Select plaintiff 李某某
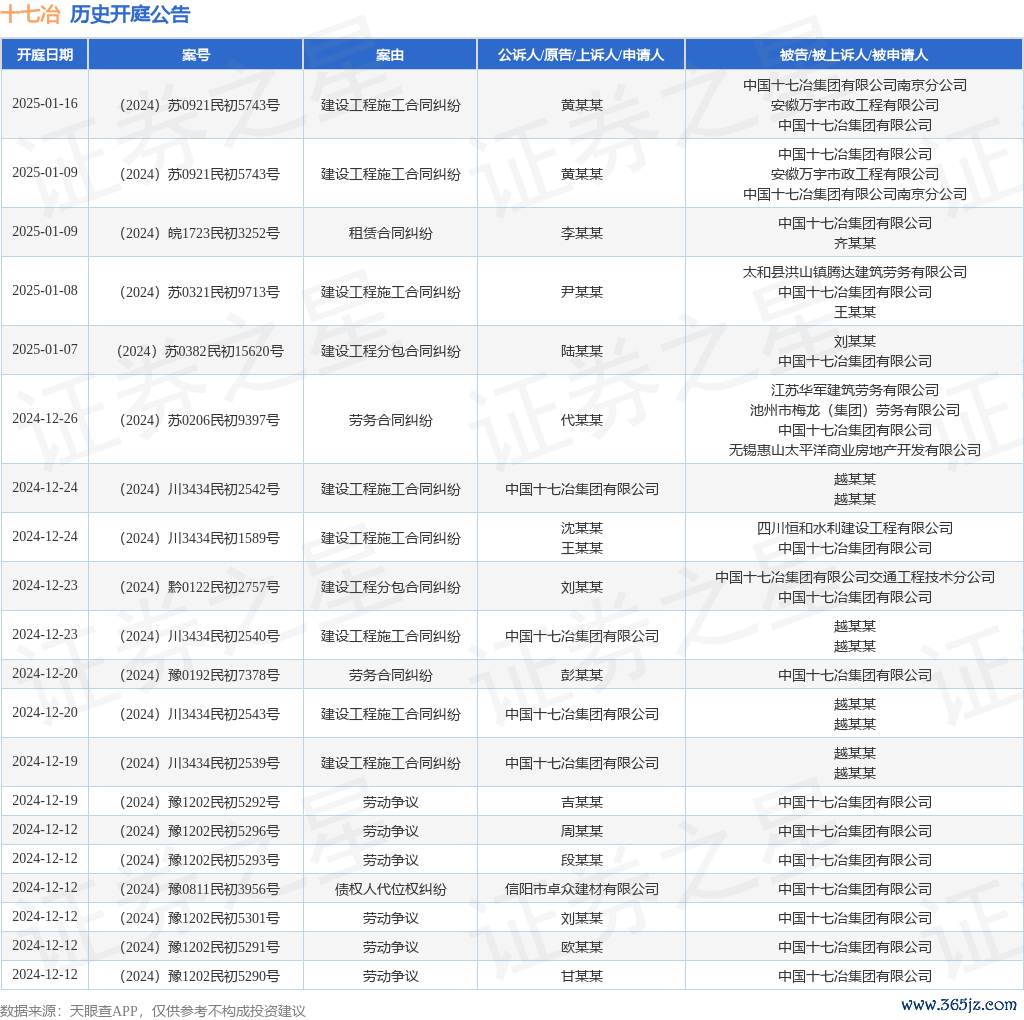The height and width of the screenshot is (1020, 1024). point(581,233)
